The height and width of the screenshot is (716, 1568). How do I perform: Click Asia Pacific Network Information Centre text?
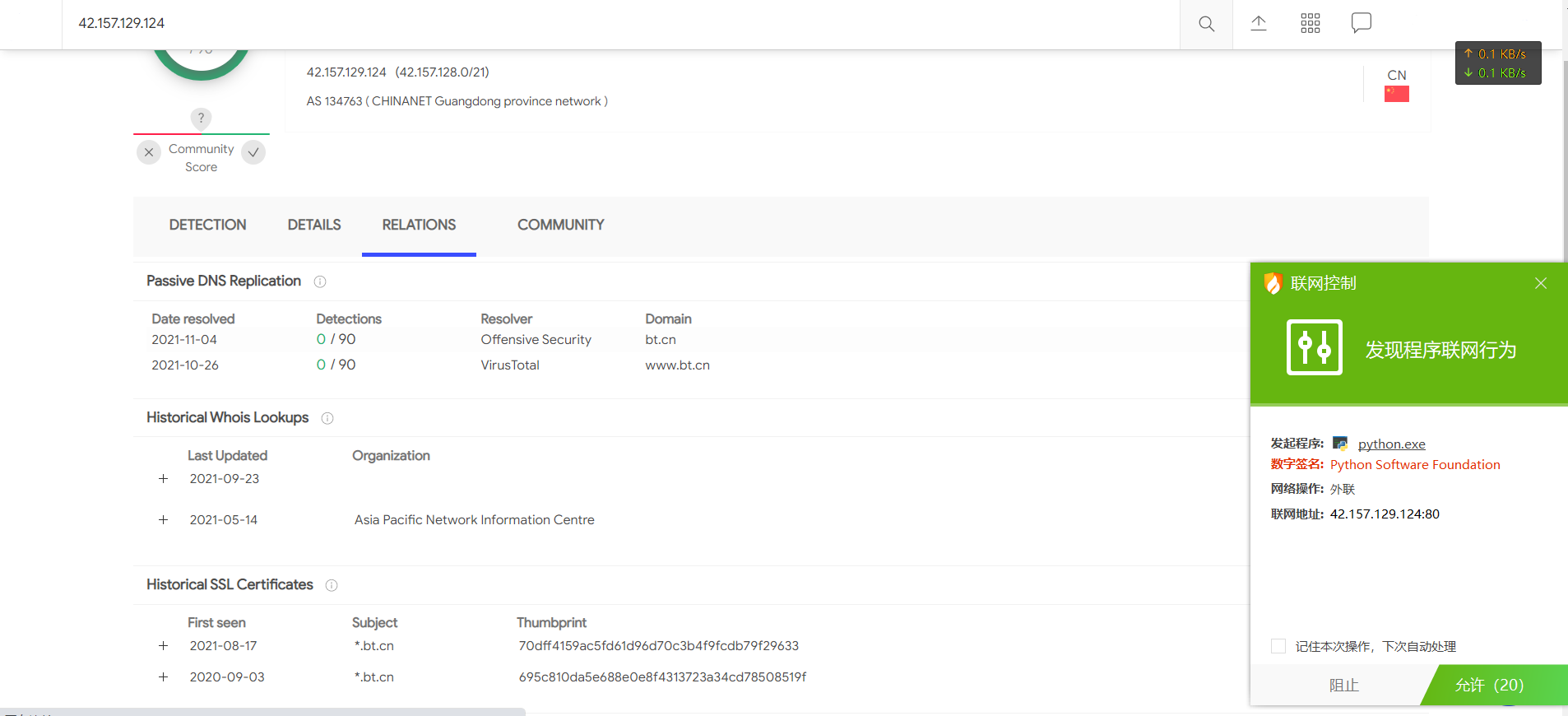(474, 519)
